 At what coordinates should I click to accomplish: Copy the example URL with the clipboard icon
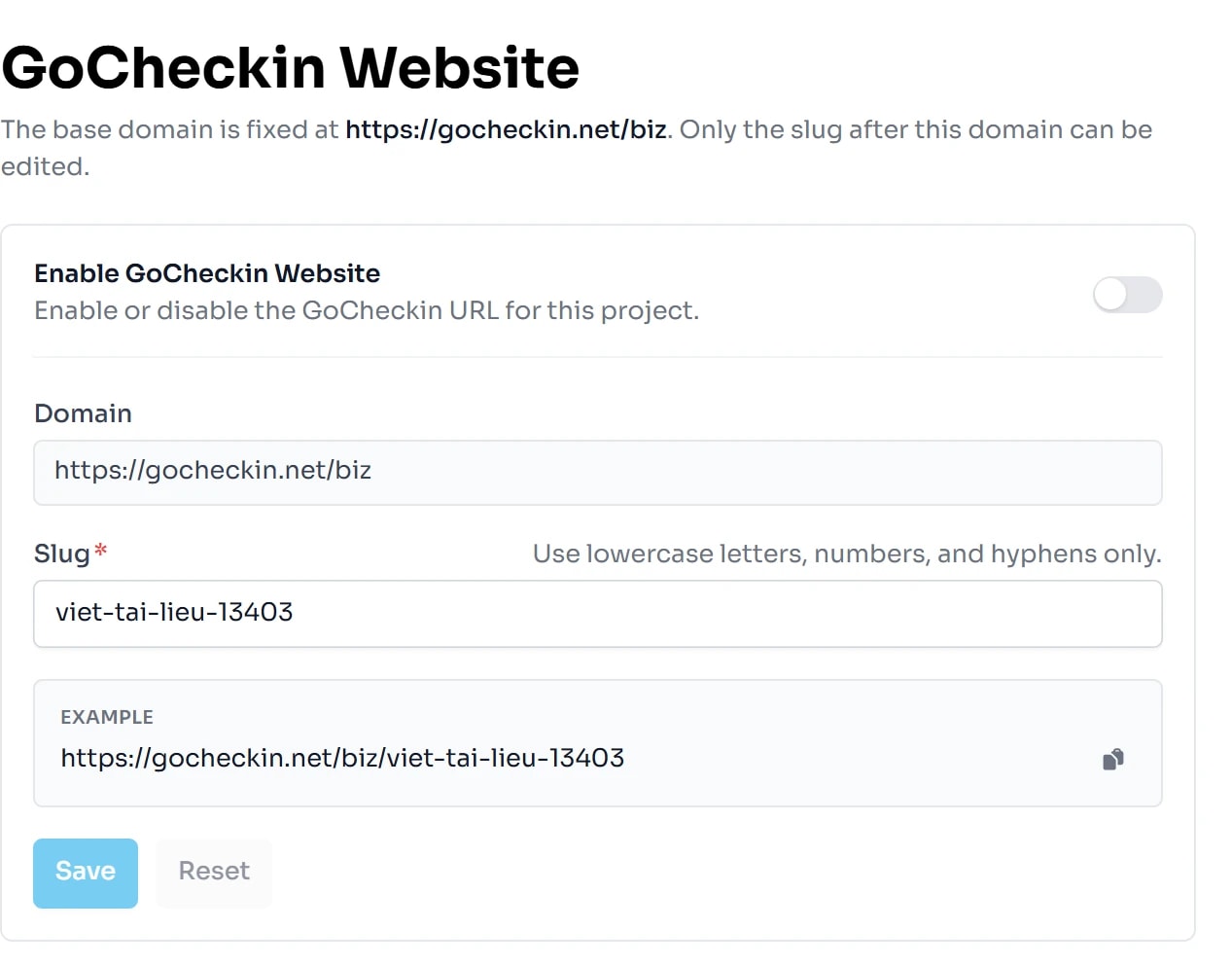click(x=1113, y=759)
